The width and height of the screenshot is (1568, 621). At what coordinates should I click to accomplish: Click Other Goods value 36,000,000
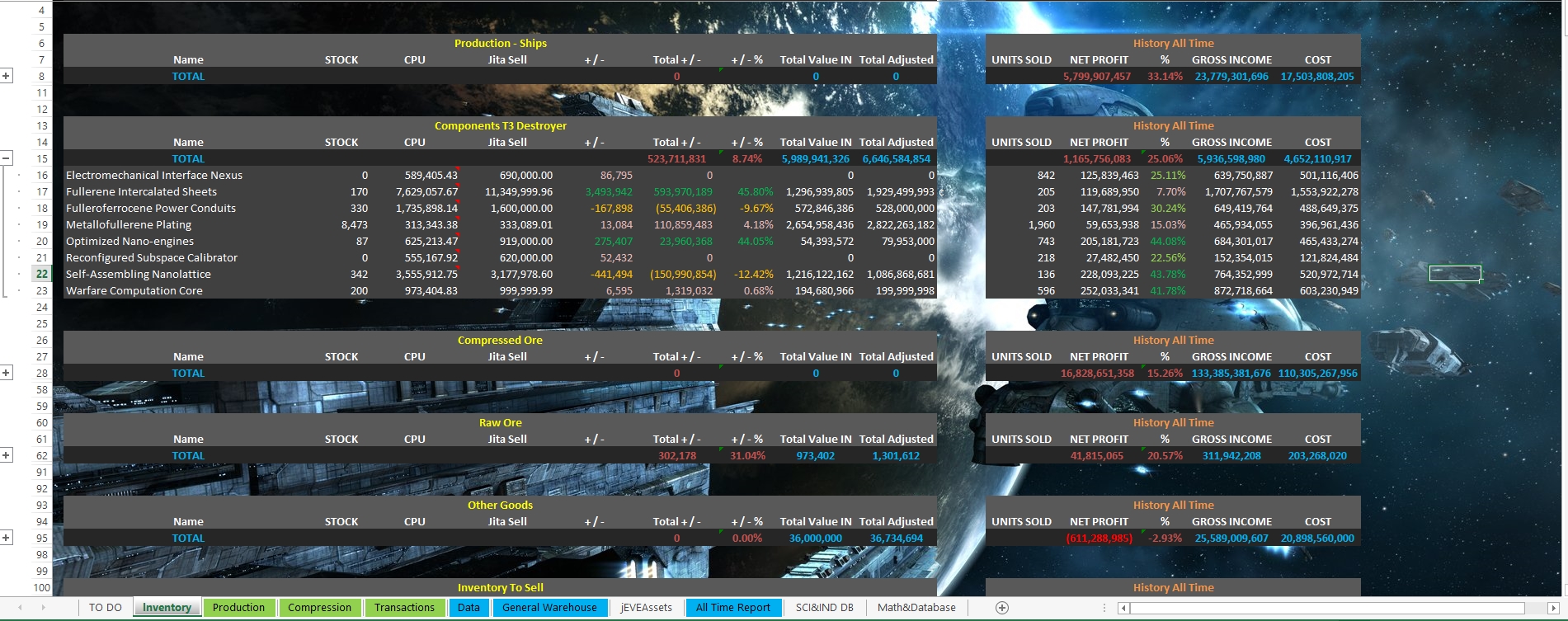[816, 538]
